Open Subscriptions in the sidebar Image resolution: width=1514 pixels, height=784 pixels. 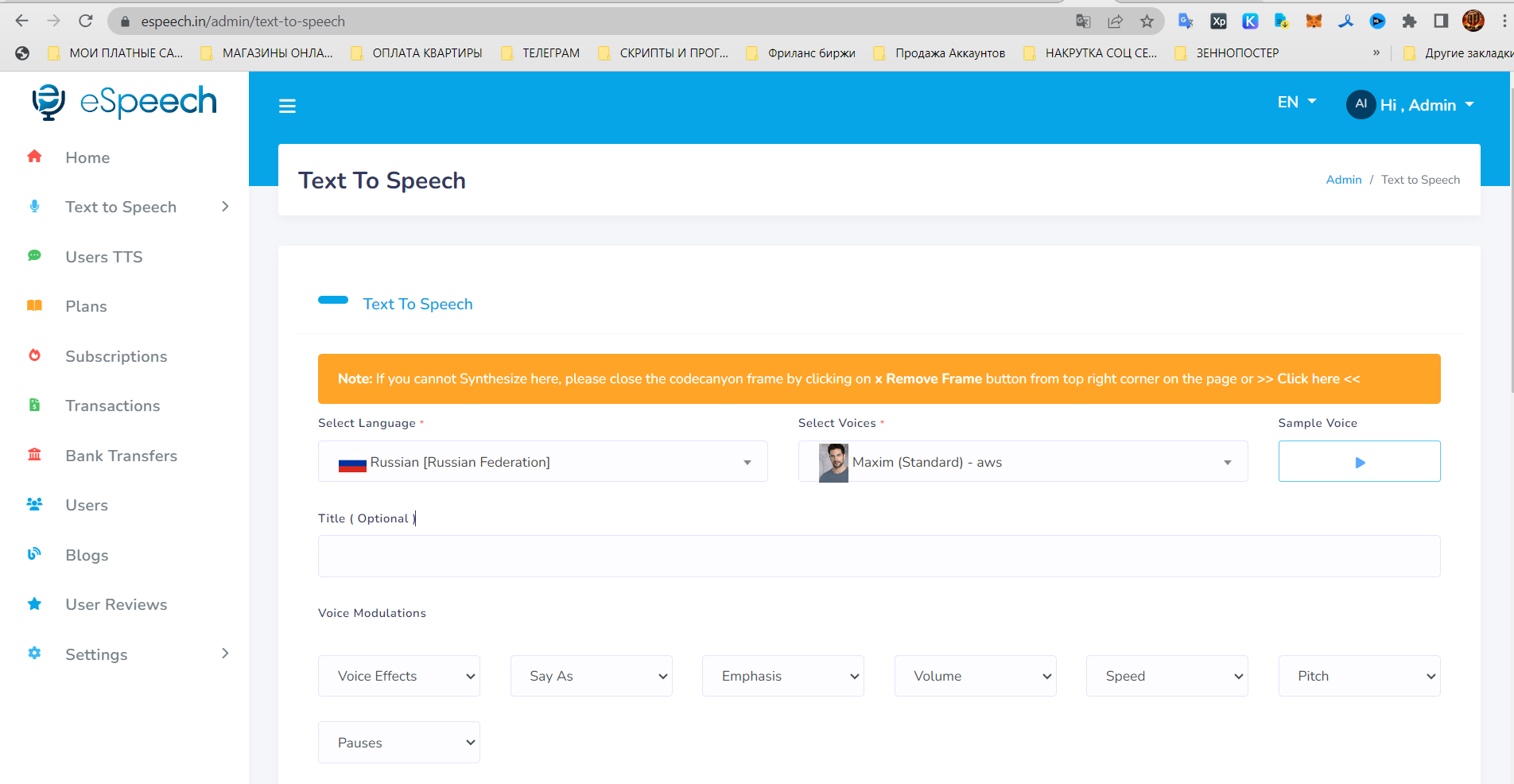coord(116,356)
